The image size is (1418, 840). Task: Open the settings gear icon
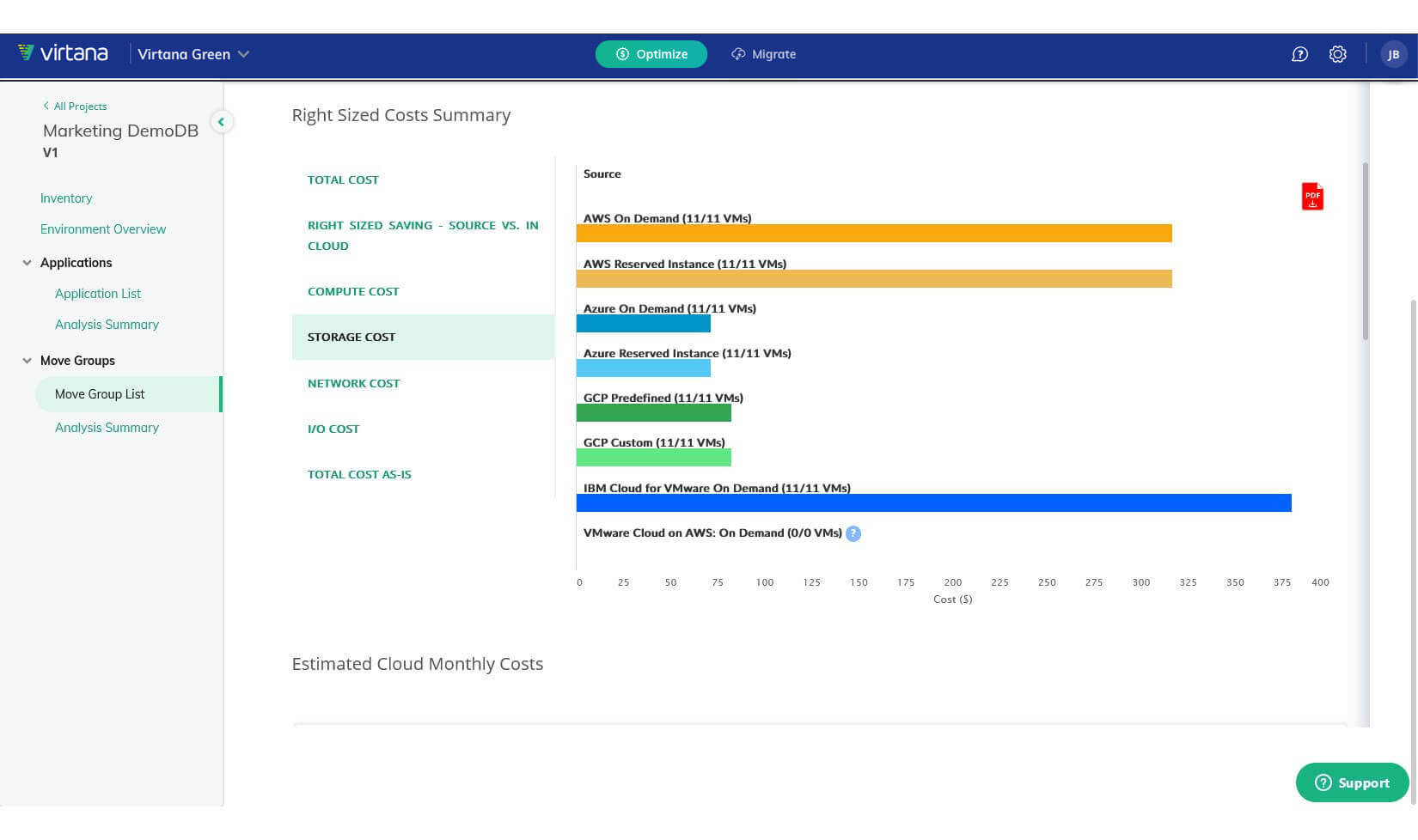[x=1337, y=54]
